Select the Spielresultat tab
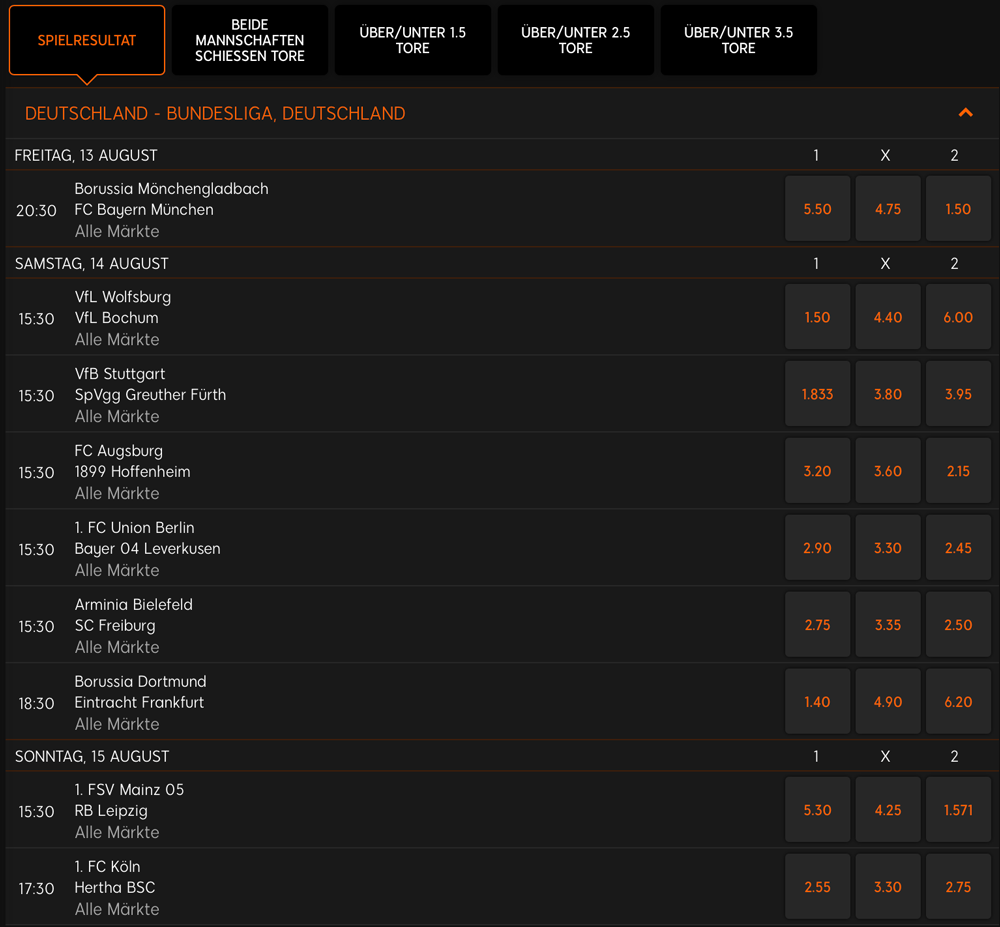The image size is (1000, 927). pos(87,40)
